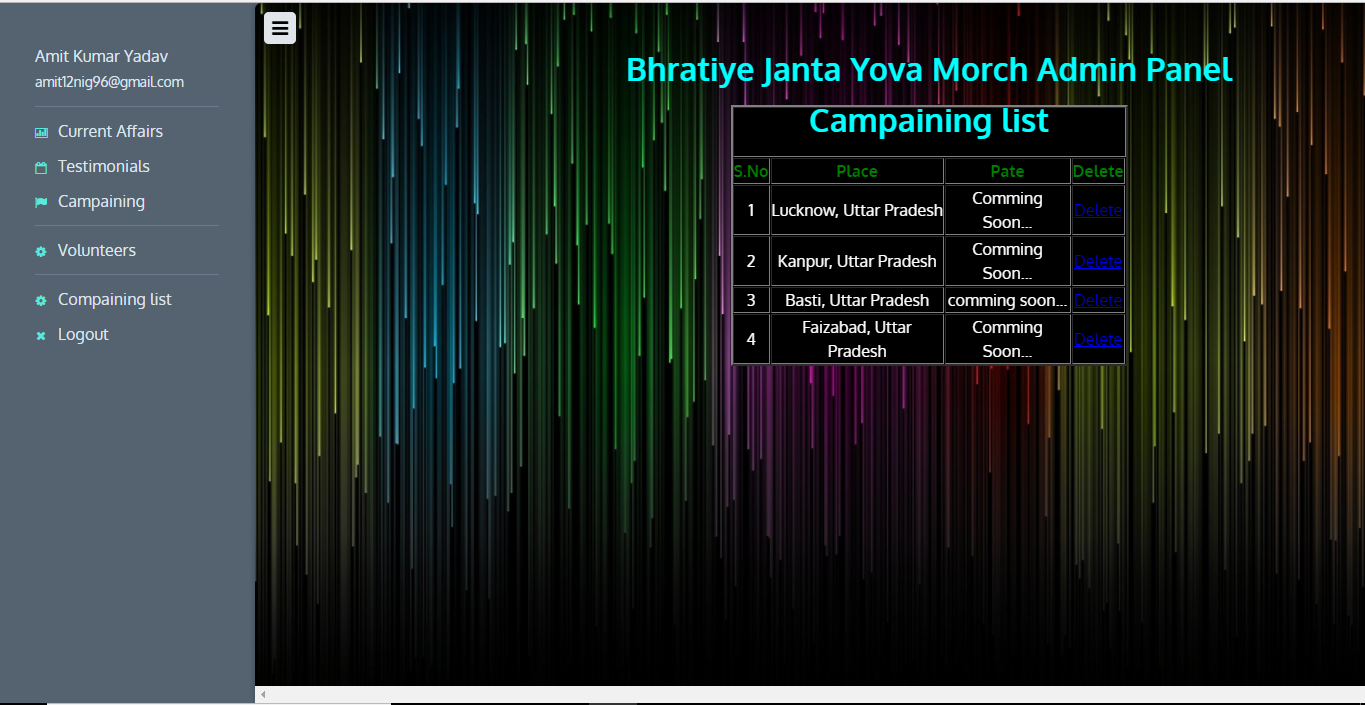
Task: Delete the Lucknow, Uttar Pradesh row
Action: point(1098,210)
